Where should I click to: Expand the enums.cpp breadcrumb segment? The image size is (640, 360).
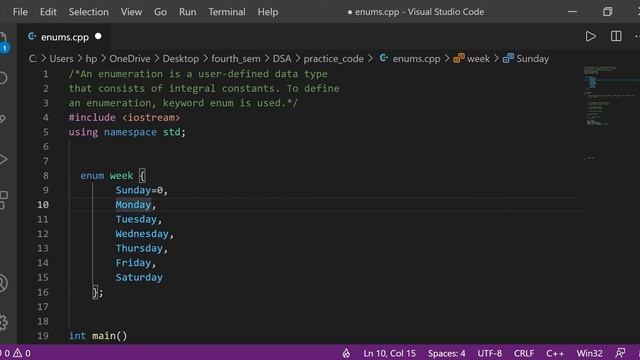click(416, 59)
